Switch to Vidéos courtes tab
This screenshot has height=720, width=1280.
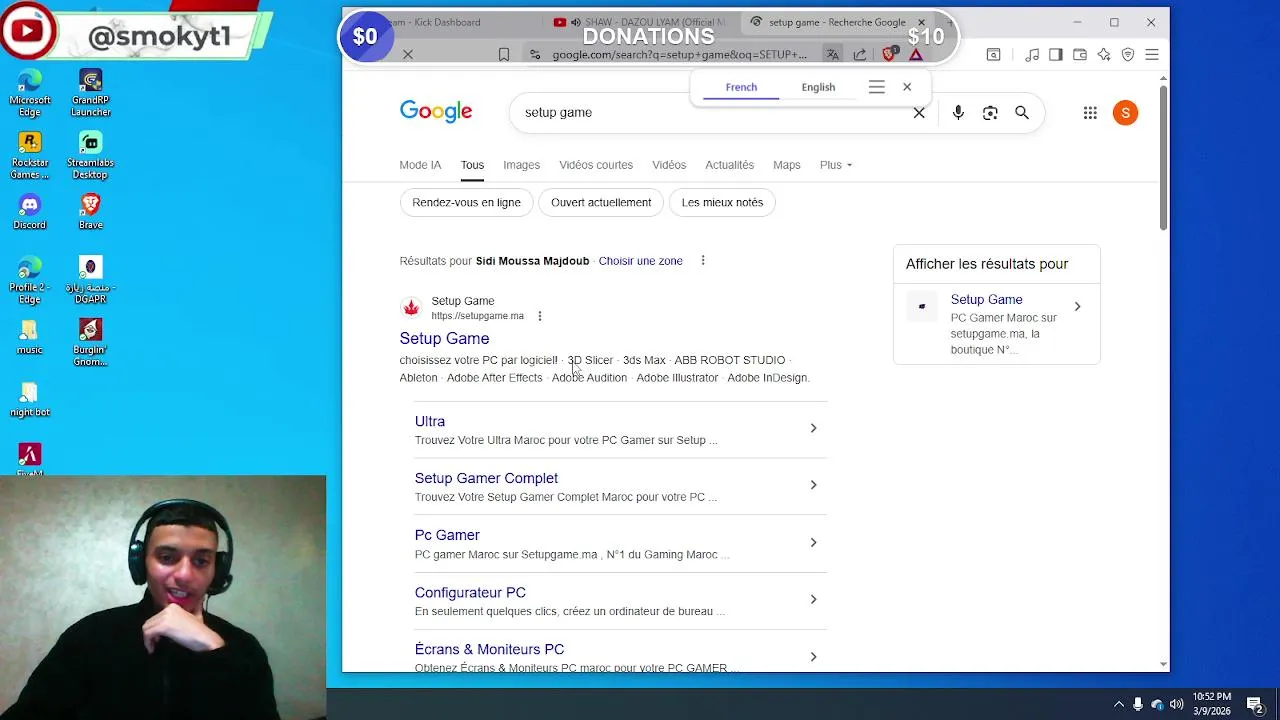pyautogui.click(x=596, y=165)
